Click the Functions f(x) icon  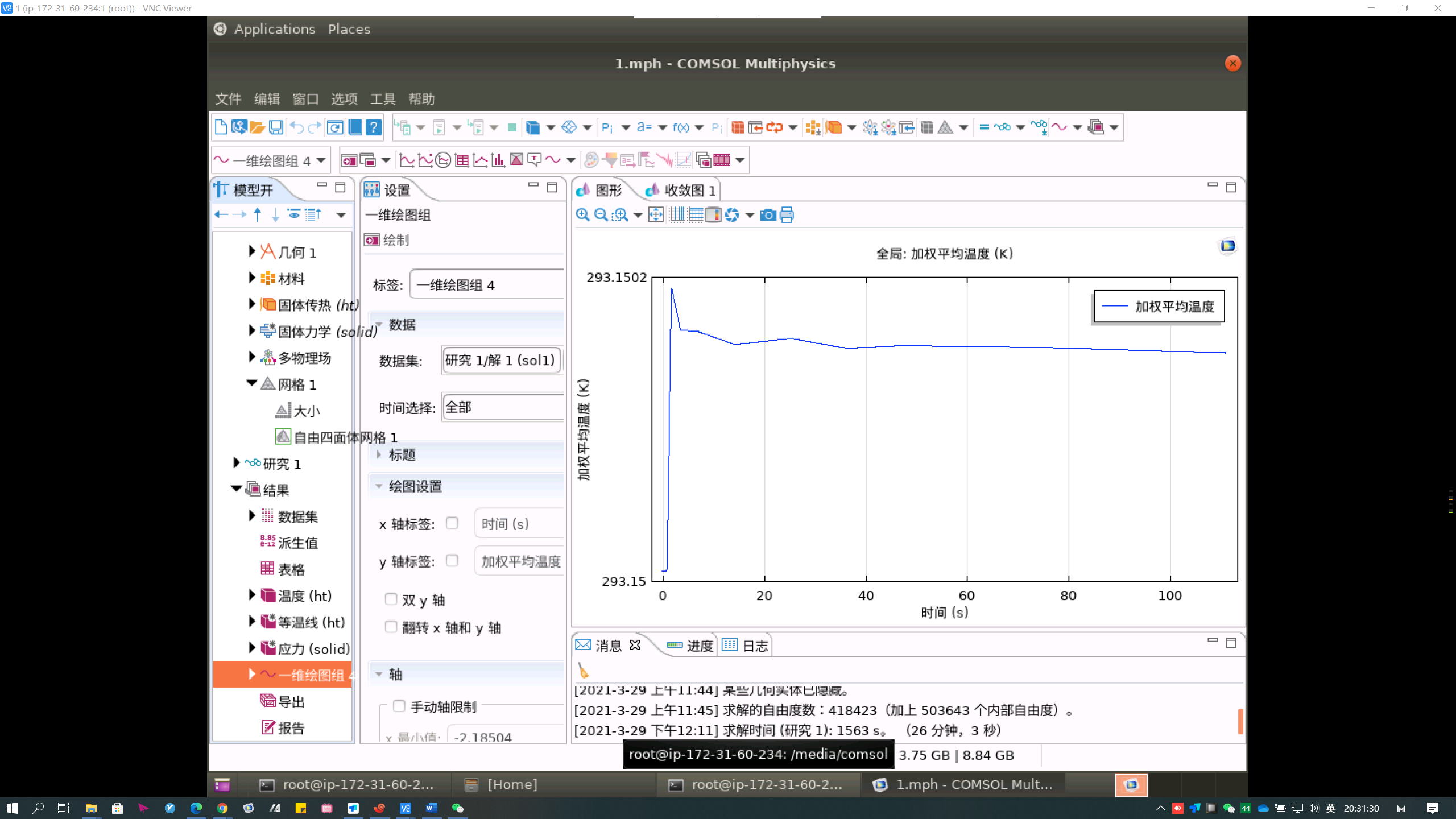681,127
